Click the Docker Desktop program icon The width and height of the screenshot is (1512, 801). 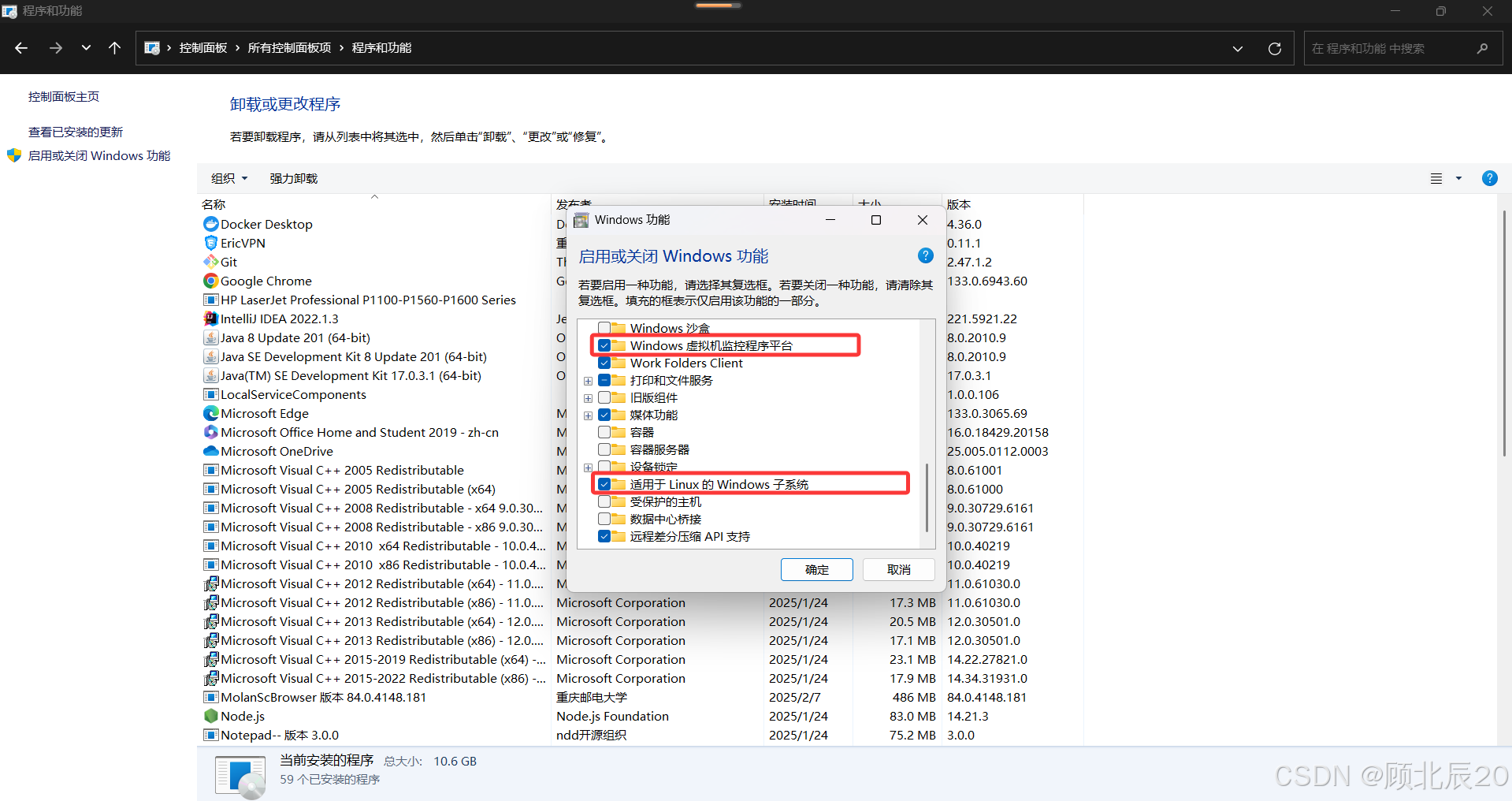210,224
